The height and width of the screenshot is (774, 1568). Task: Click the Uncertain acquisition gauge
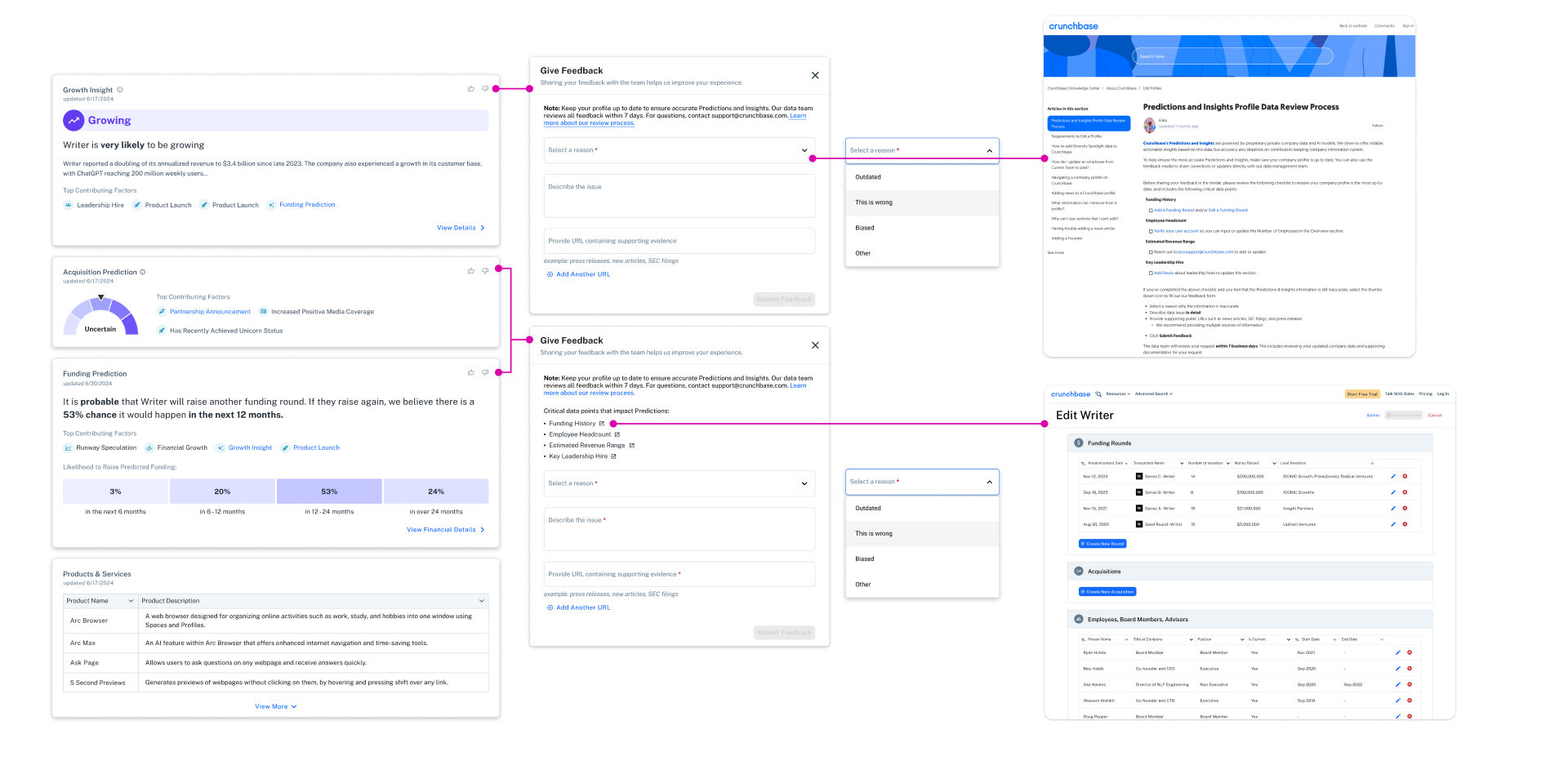pos(100,315)
